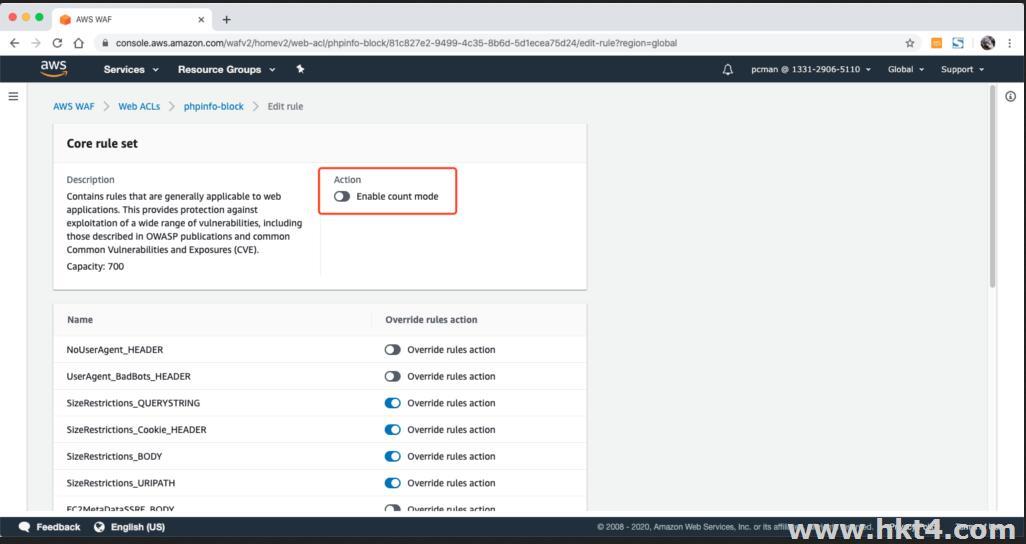Click the globe language icon

(99, 527)
